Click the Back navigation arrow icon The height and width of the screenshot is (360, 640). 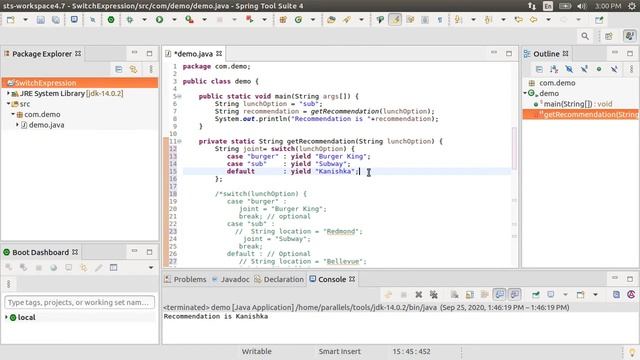click(x=533, y=20)
